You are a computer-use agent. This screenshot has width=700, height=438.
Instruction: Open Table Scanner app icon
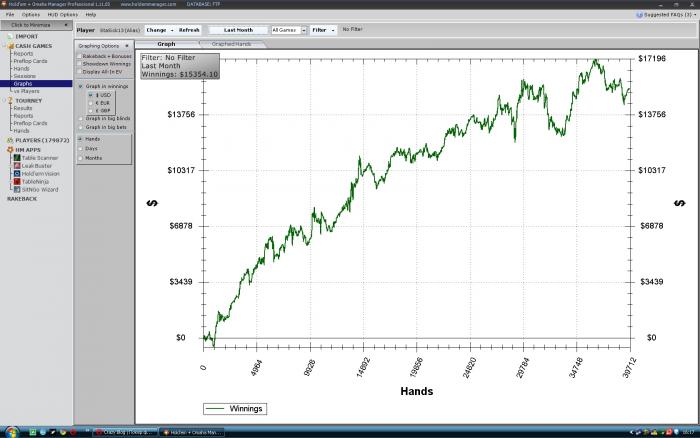coord(17,158)
